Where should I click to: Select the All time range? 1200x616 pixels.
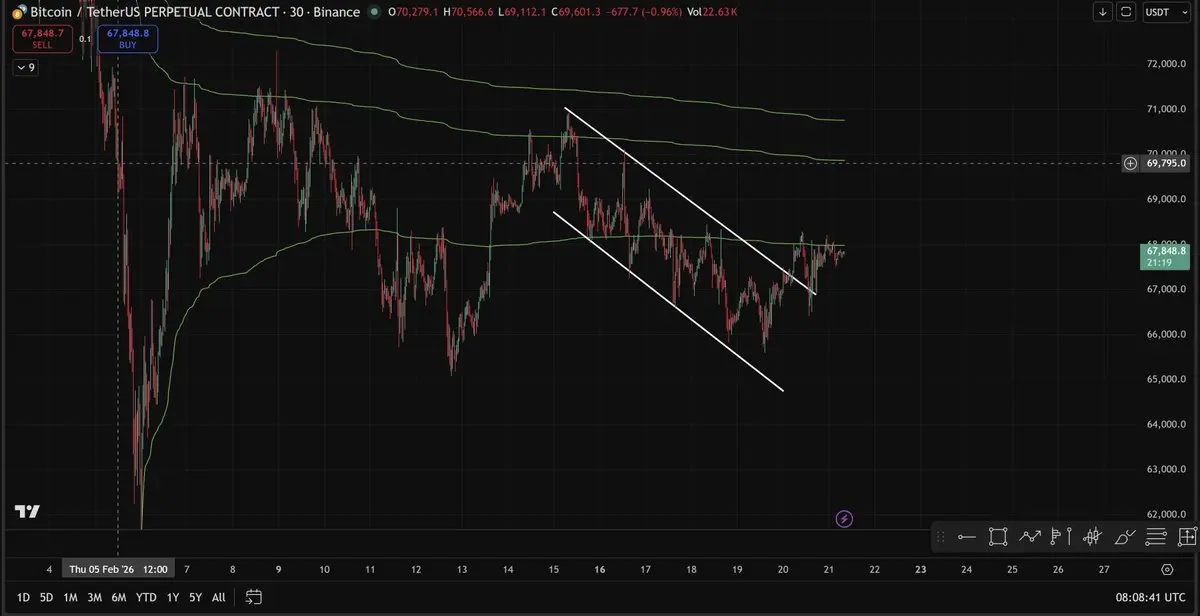(x=218, y=598)
